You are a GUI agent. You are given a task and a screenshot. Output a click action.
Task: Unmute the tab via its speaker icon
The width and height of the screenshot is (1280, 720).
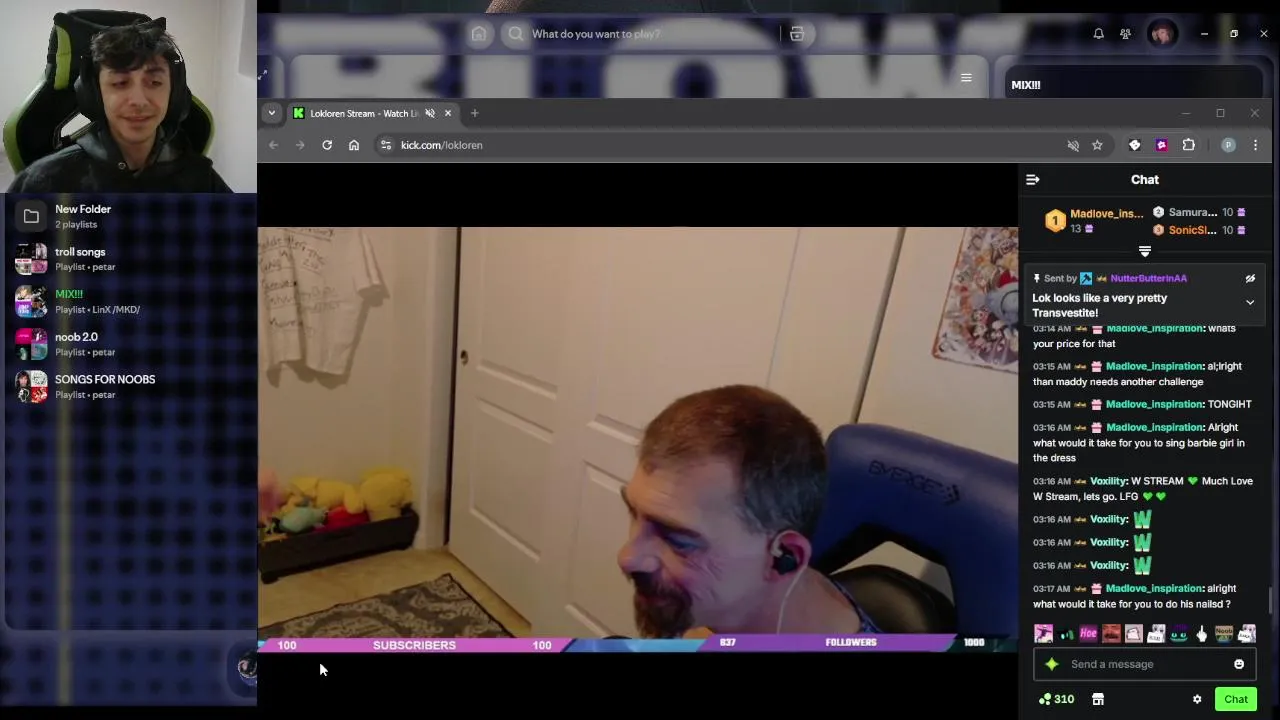(430, 113)
